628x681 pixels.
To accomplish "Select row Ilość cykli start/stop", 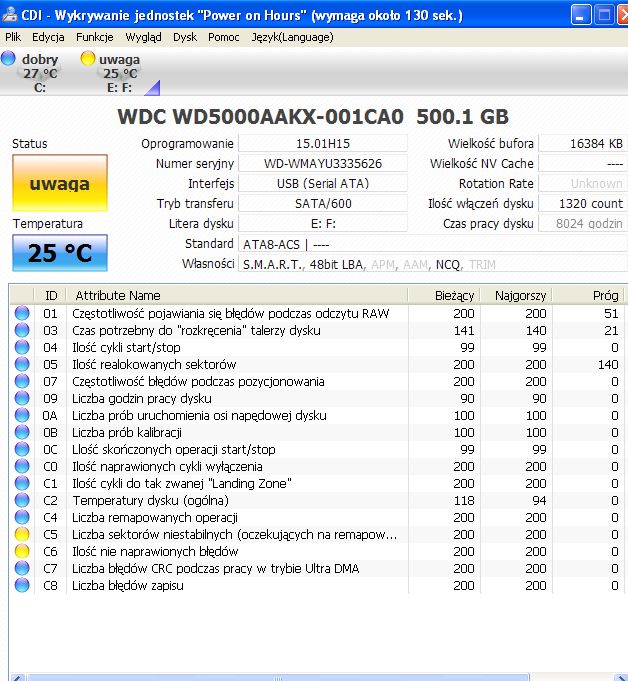I will coord(317,347).
